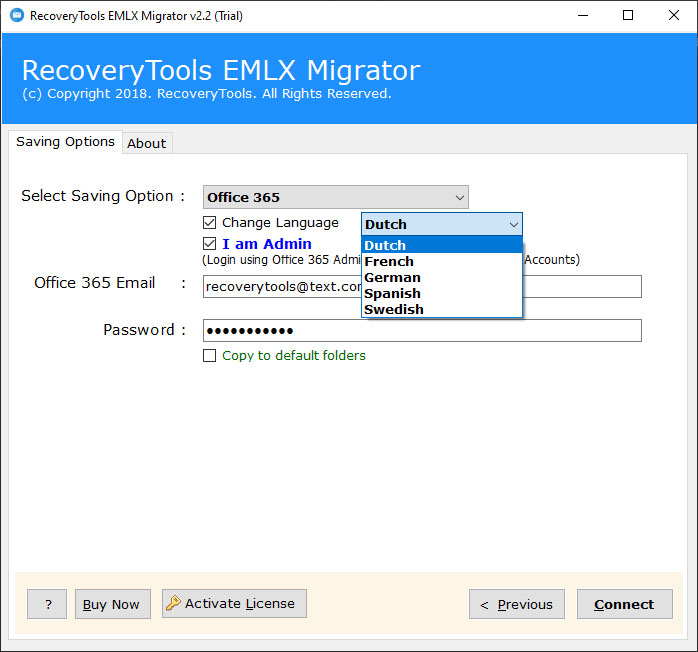Maximize the EMLX Migrator window
Image resolution: width=698 pixels, height=652 pixels.
point(628,16)
